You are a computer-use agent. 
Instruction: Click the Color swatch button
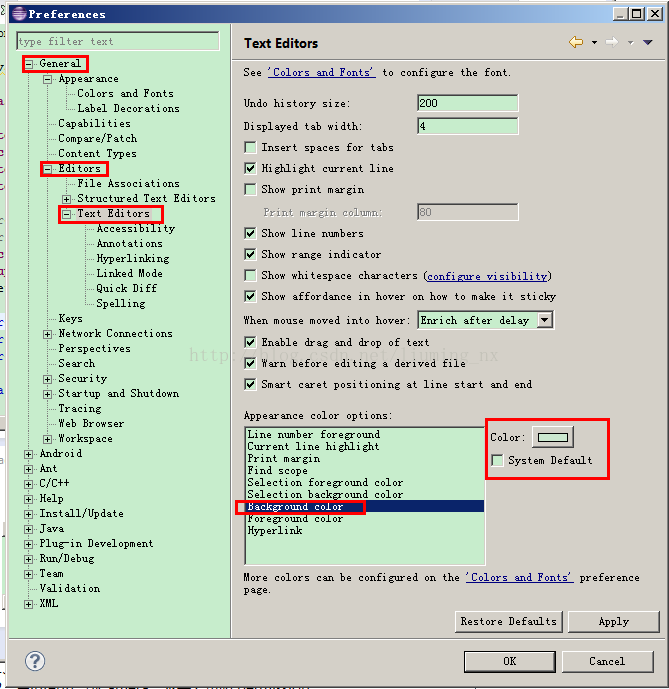point(553,437)
